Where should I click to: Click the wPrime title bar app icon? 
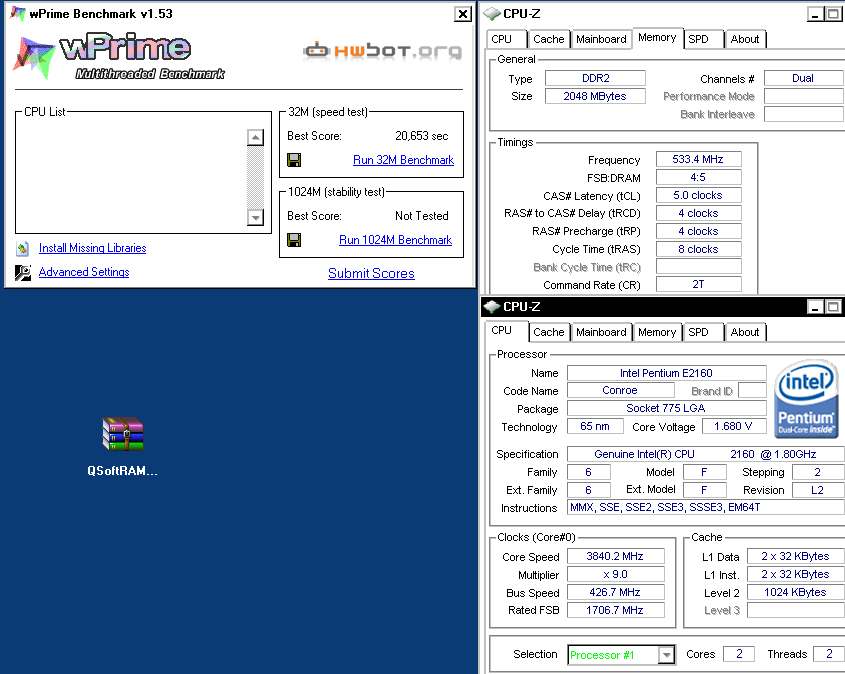(x=18, y=13)
